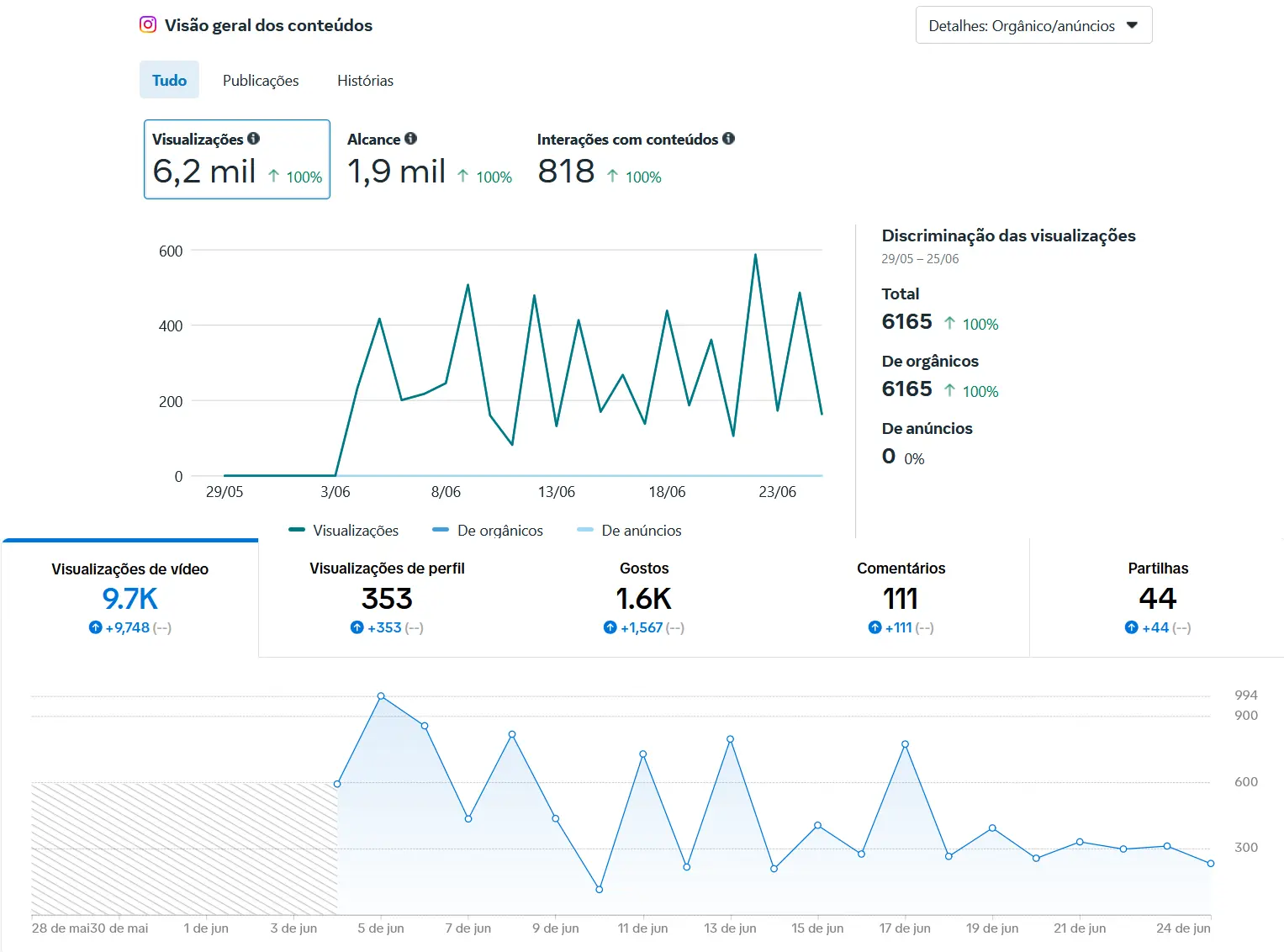The width and height of the screenshot is (1284, 952).
Task: Select the Alcance metric card
Action: pos(429,159)
